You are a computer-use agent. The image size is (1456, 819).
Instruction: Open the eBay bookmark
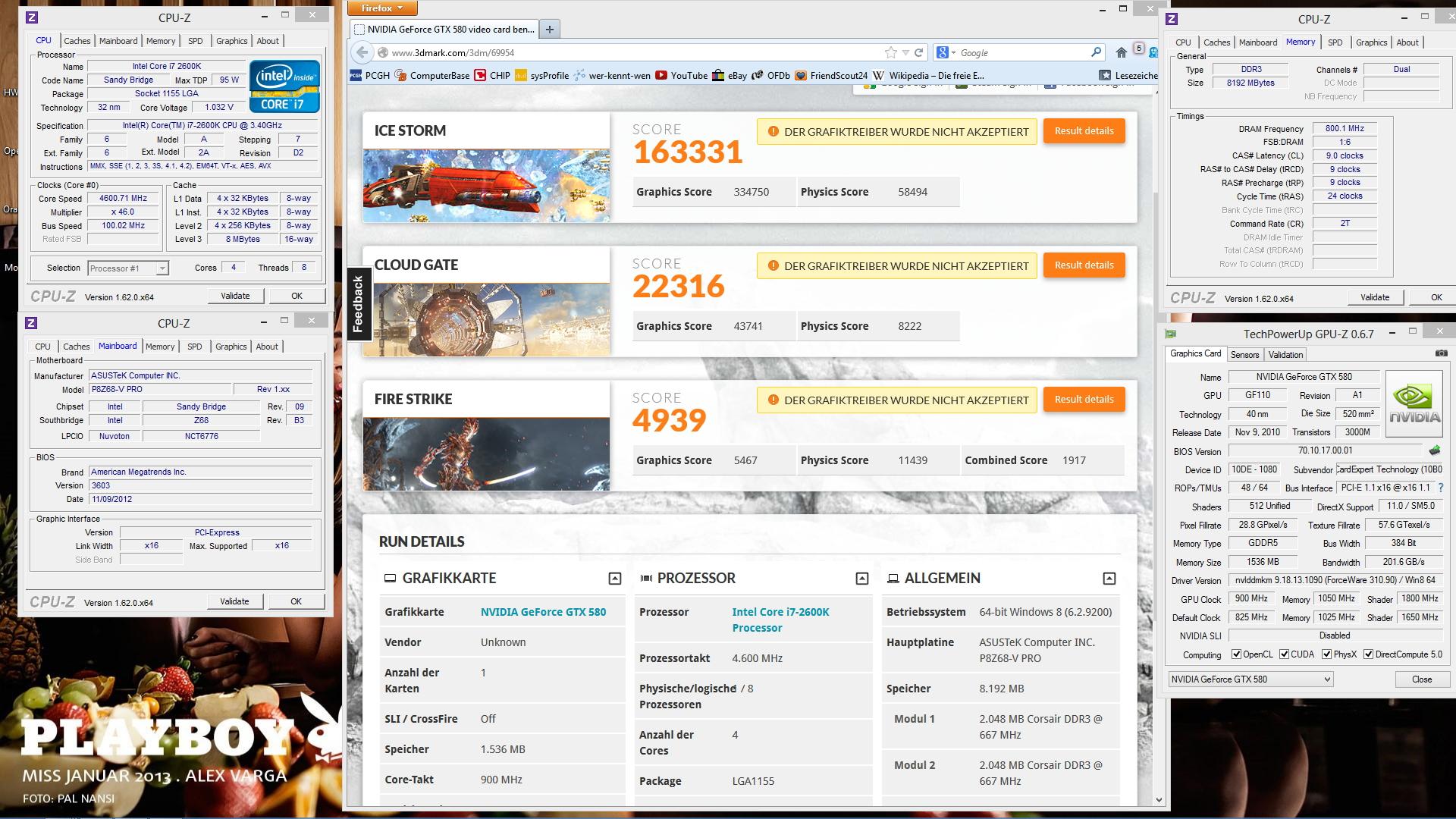(x=730, y=75)
